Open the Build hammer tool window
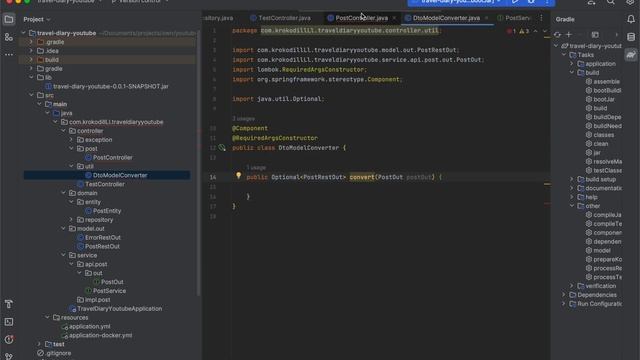640x360 pixels. pyautogui.click(x=9, y=304)
